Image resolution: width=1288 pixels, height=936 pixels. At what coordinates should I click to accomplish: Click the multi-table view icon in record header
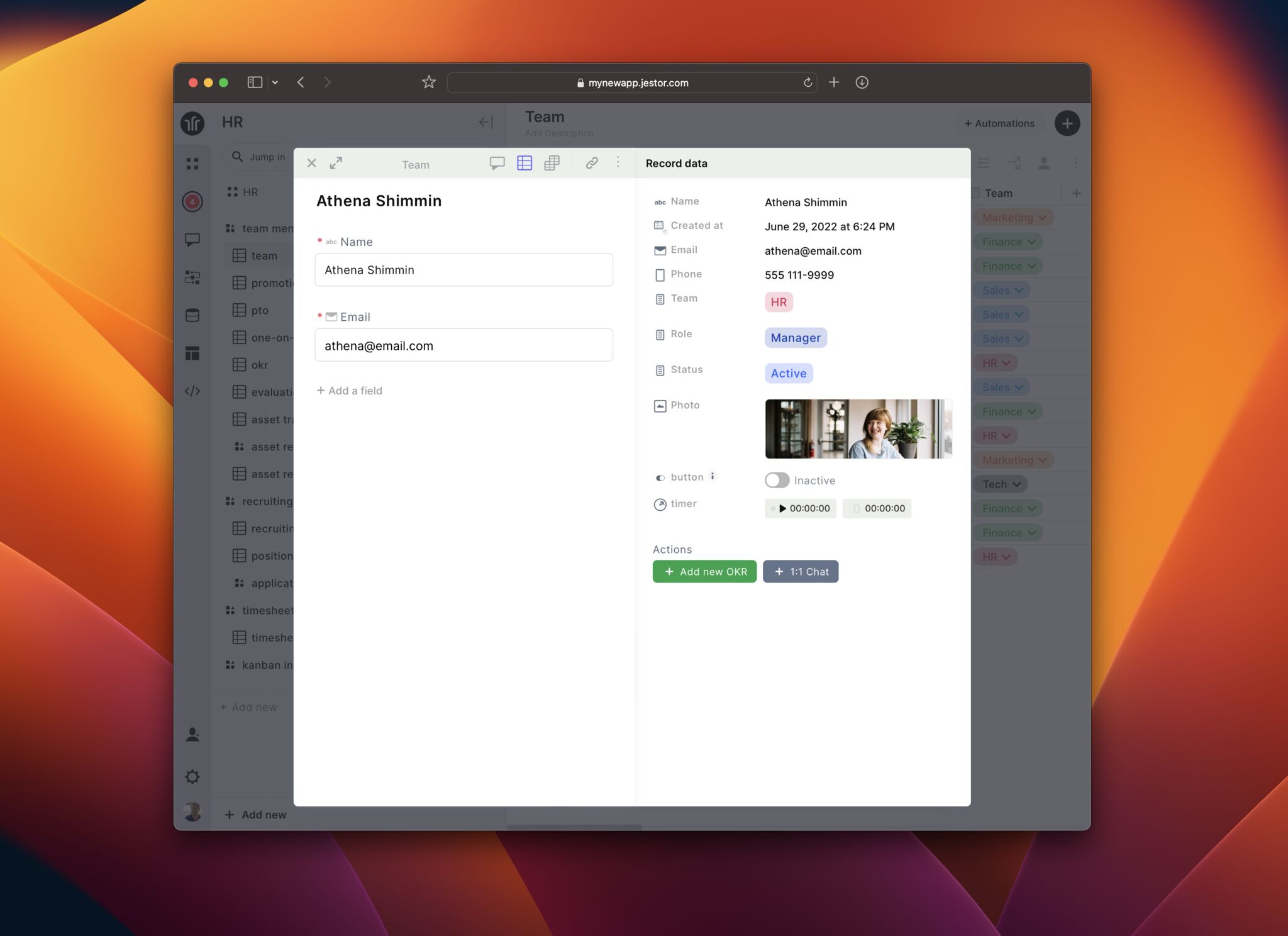pyautogui.click(x=552, y=164)
